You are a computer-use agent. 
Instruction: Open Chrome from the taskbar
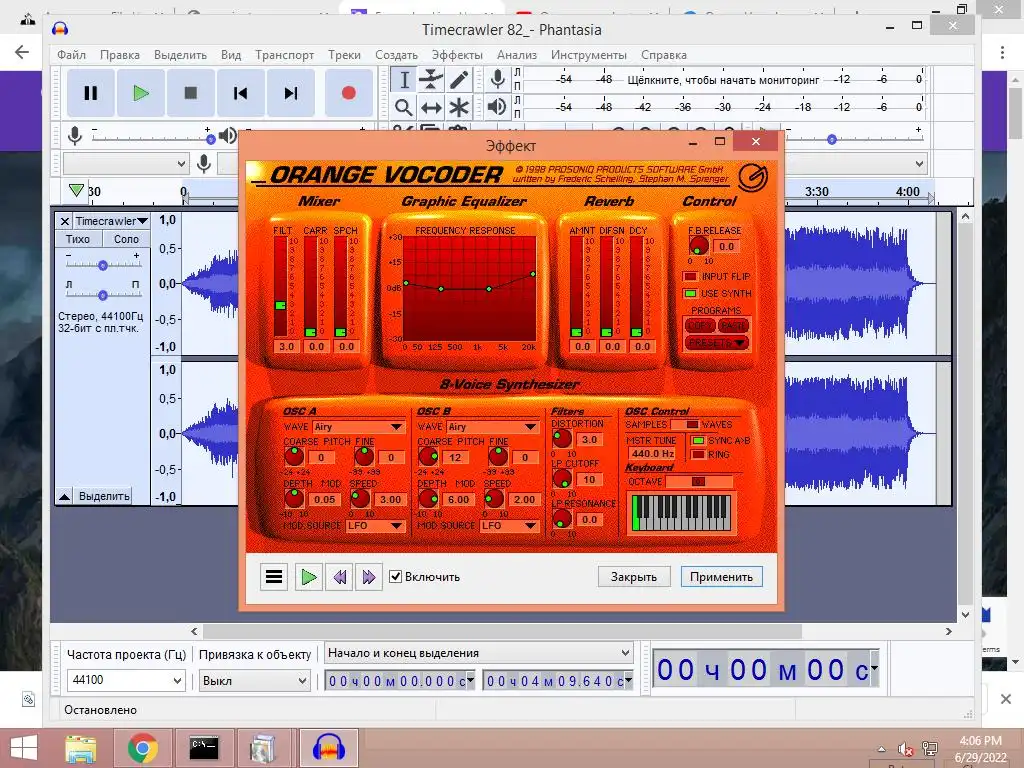click(x=142, y=748)
